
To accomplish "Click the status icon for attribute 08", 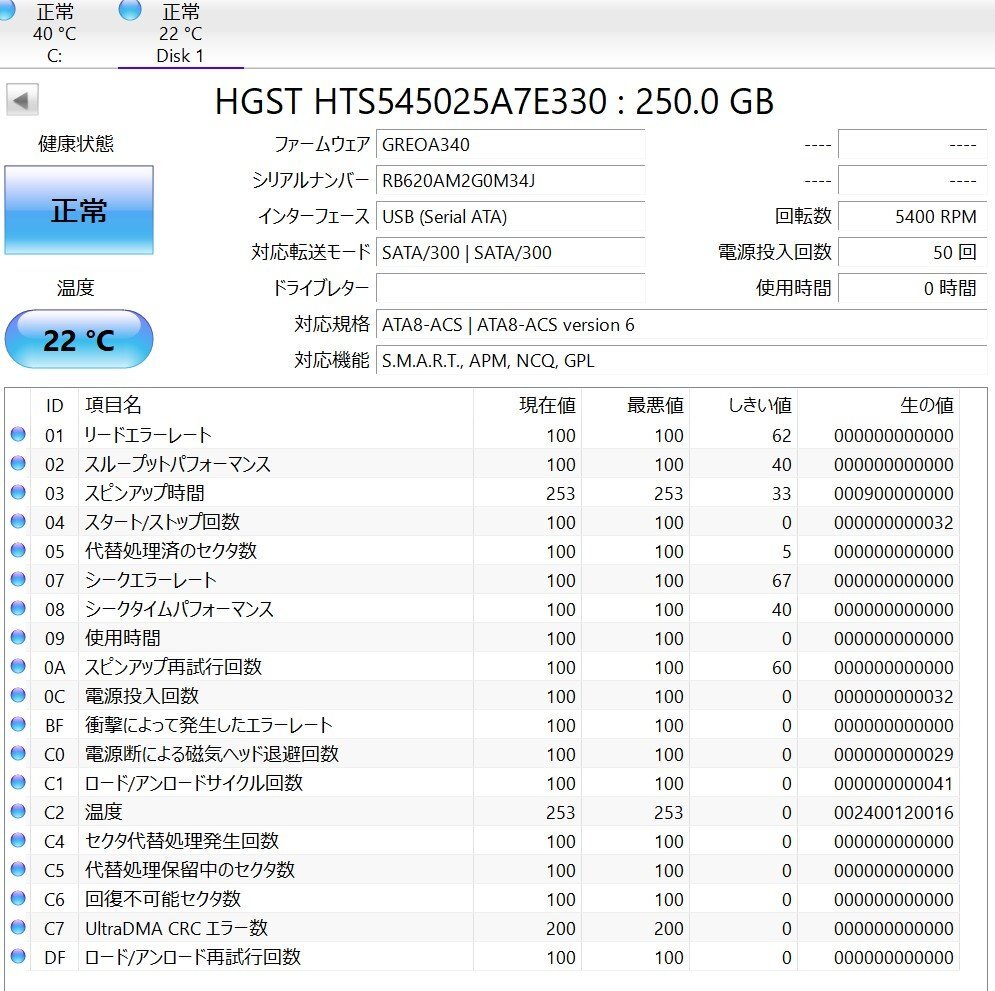I will click(x=18, y=608).
